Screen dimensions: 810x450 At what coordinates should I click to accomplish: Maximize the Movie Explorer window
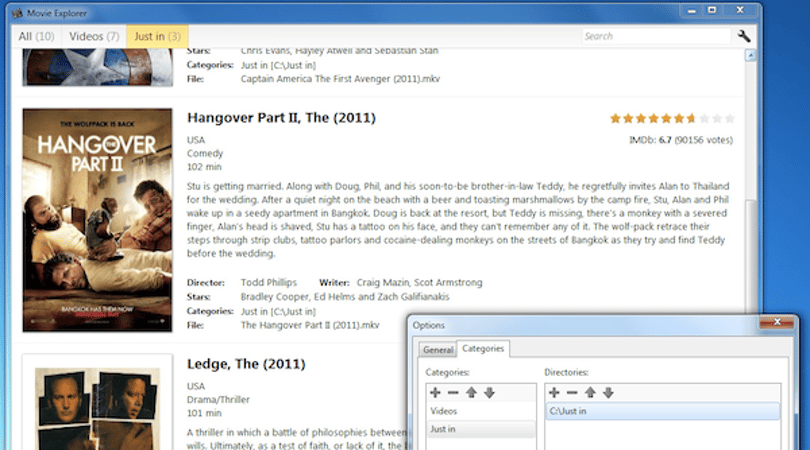(712, 10)
